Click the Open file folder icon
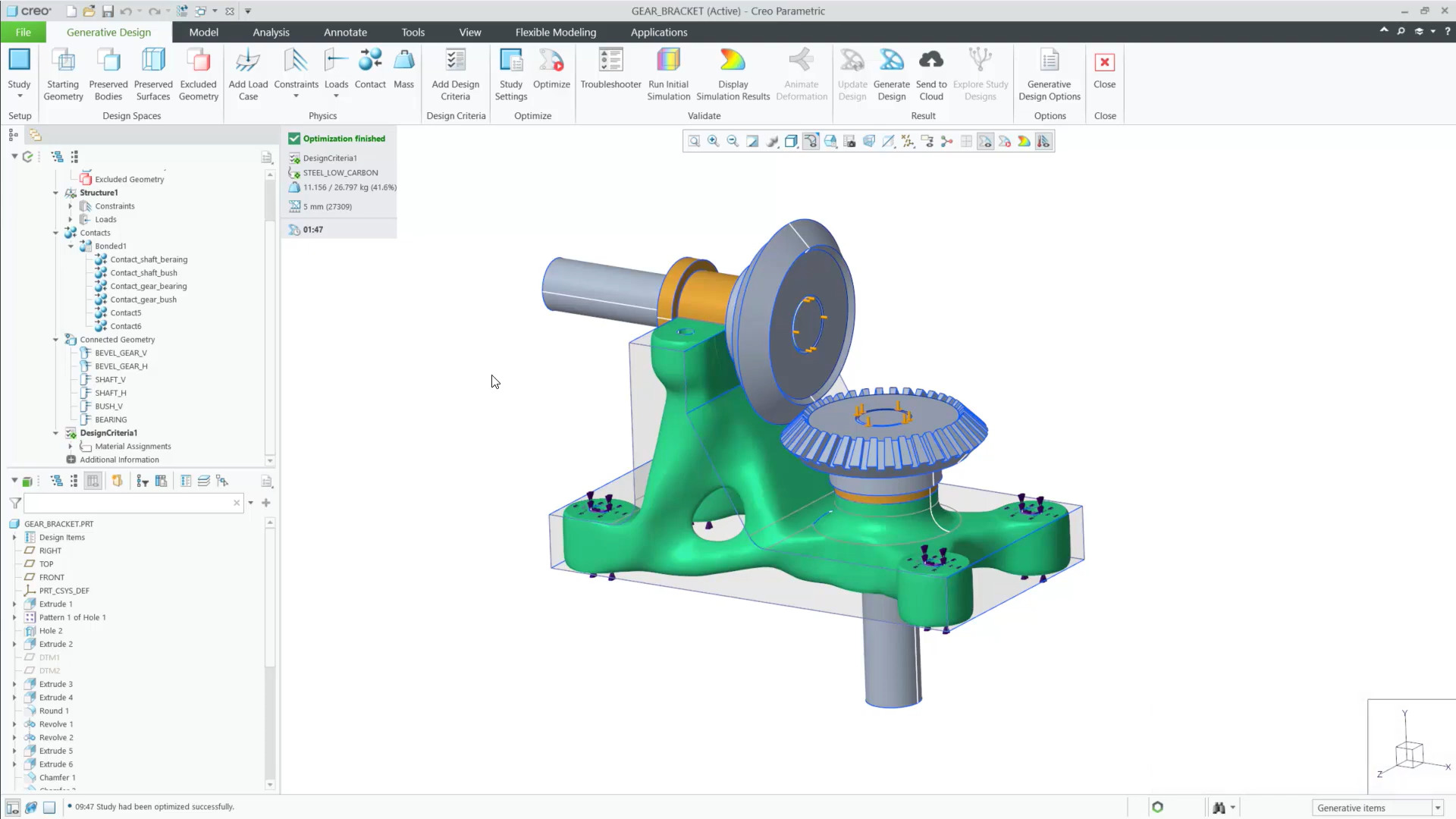This screenshot has width=1456, height=819. [89, 11]
